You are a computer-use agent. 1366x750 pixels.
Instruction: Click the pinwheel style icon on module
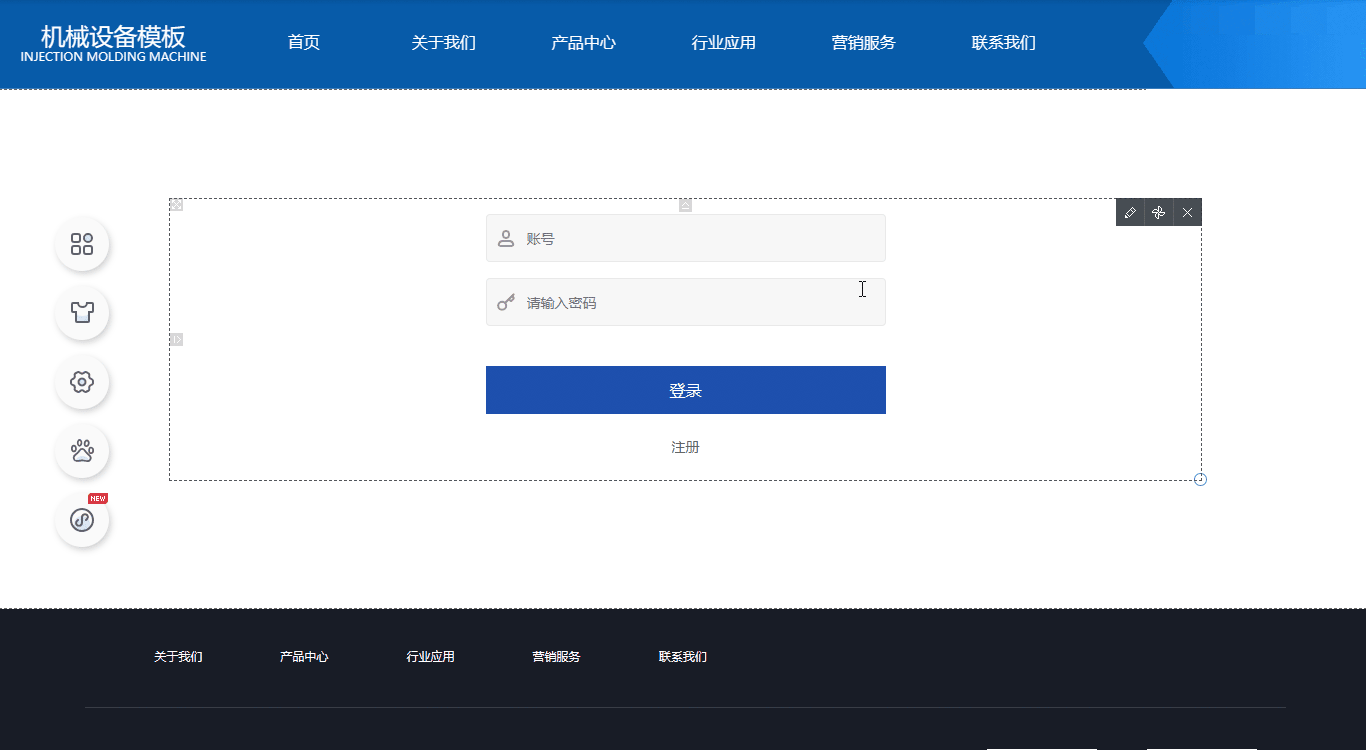click(x=1158, y=213)
